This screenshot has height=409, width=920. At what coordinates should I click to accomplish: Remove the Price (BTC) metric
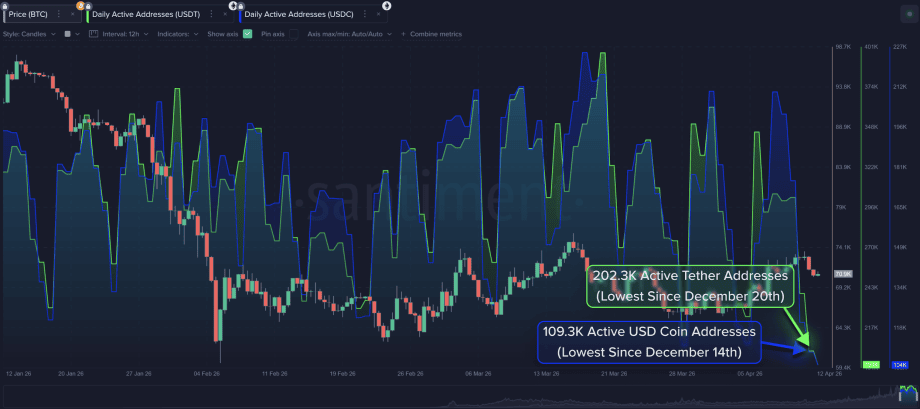coord(73,15)
